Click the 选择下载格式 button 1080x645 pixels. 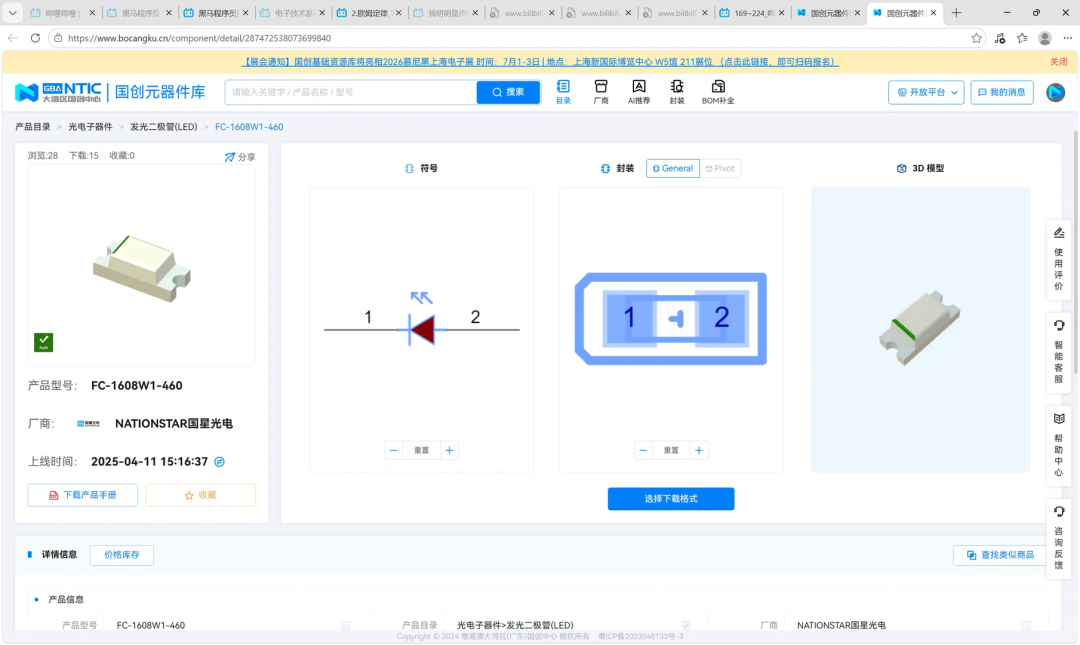pyautogui.click(x=671, y=498)
